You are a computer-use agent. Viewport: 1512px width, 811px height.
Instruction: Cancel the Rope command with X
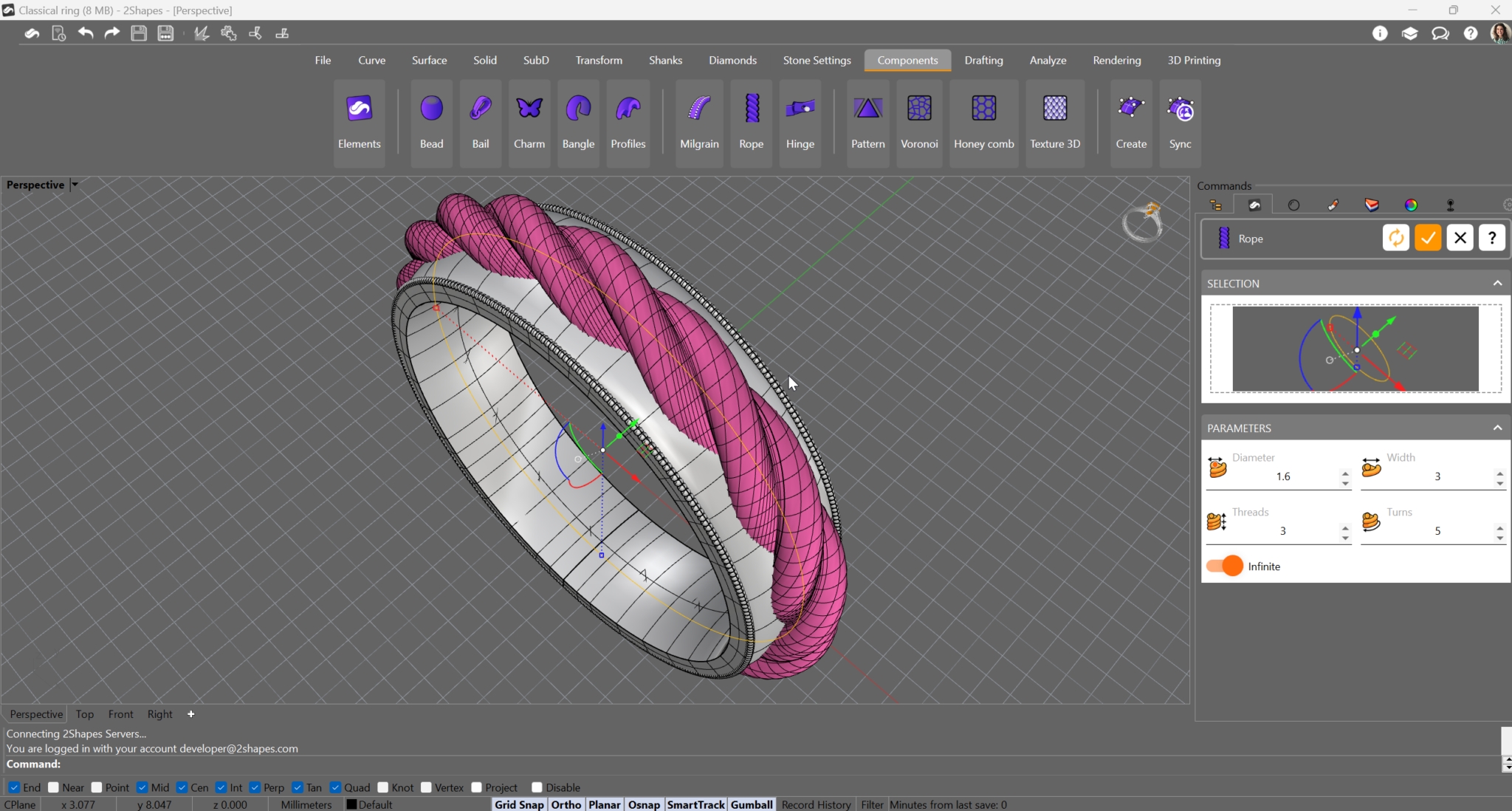(x=1460, y=238)
